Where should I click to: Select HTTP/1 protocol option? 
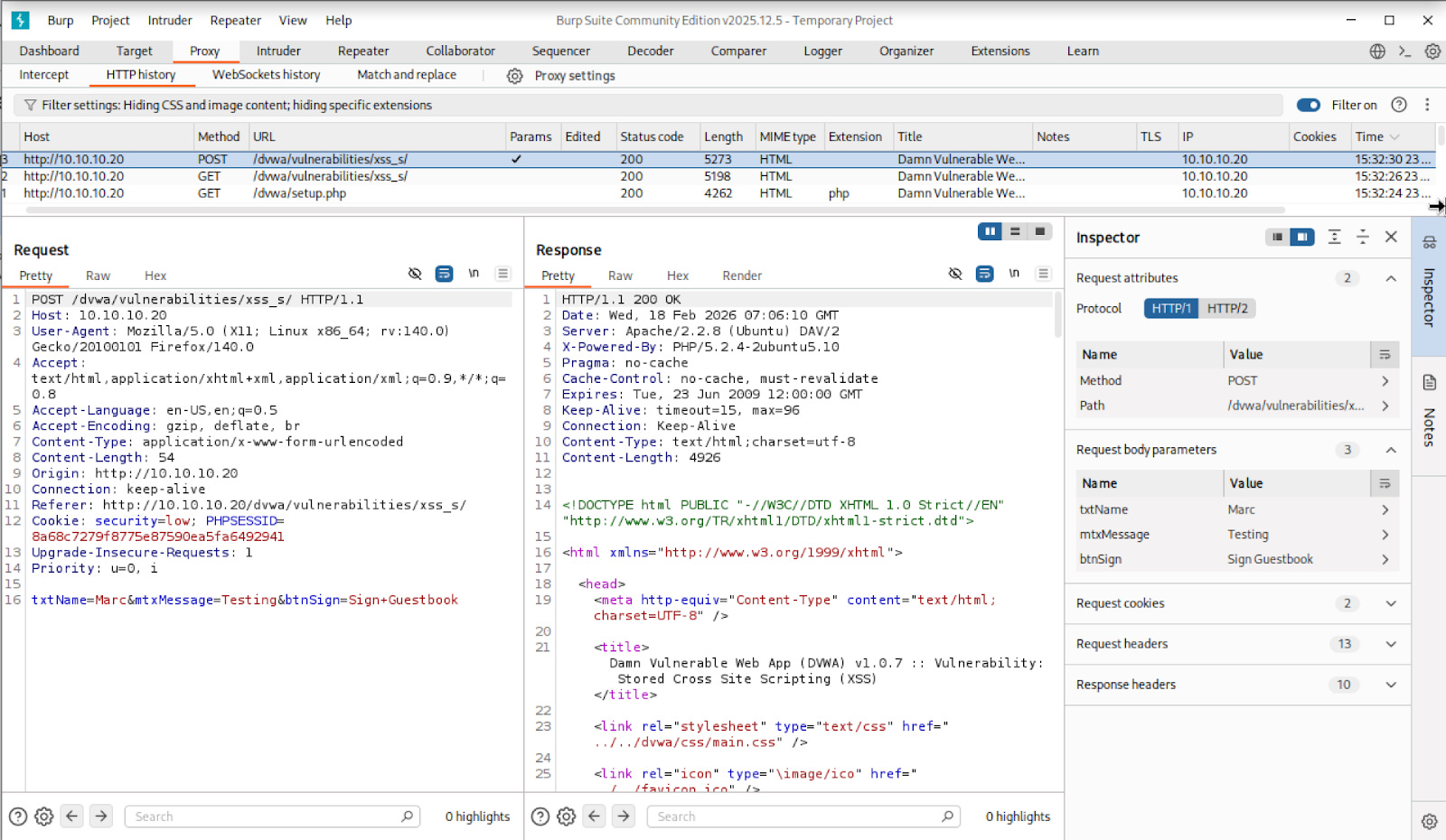1171,309
